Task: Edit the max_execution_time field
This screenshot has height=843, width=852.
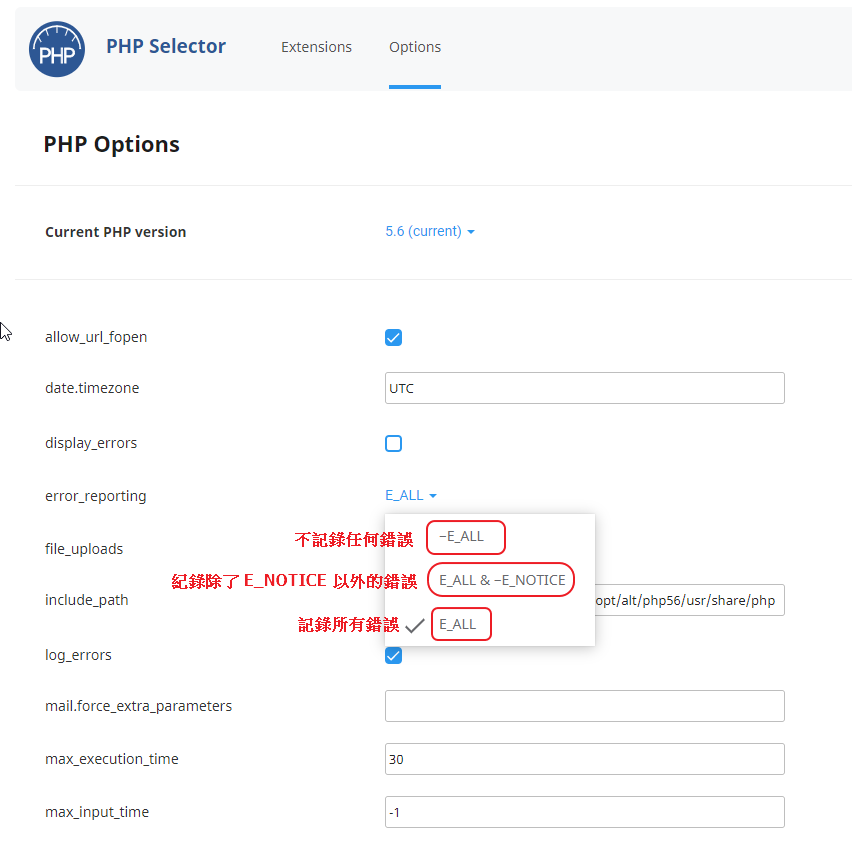Action: pyautogui.click(x=584, y=759)
